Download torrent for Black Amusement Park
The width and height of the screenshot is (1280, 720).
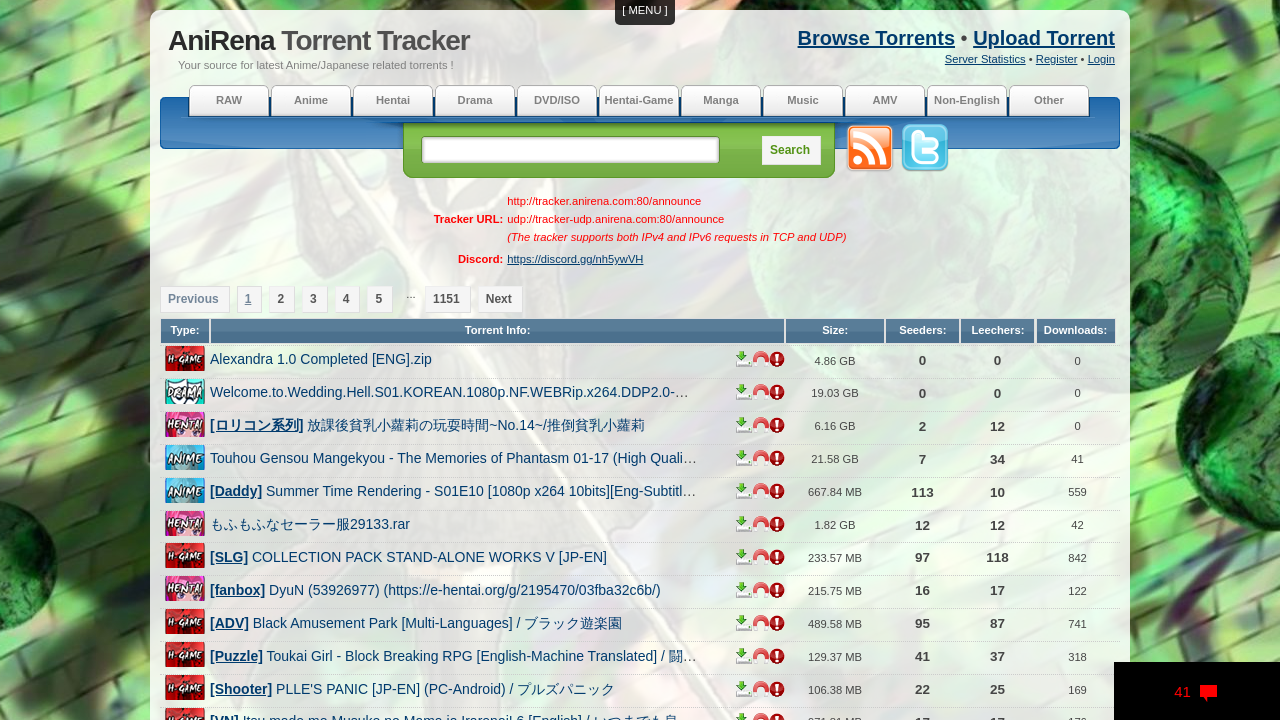click(743, 623)
